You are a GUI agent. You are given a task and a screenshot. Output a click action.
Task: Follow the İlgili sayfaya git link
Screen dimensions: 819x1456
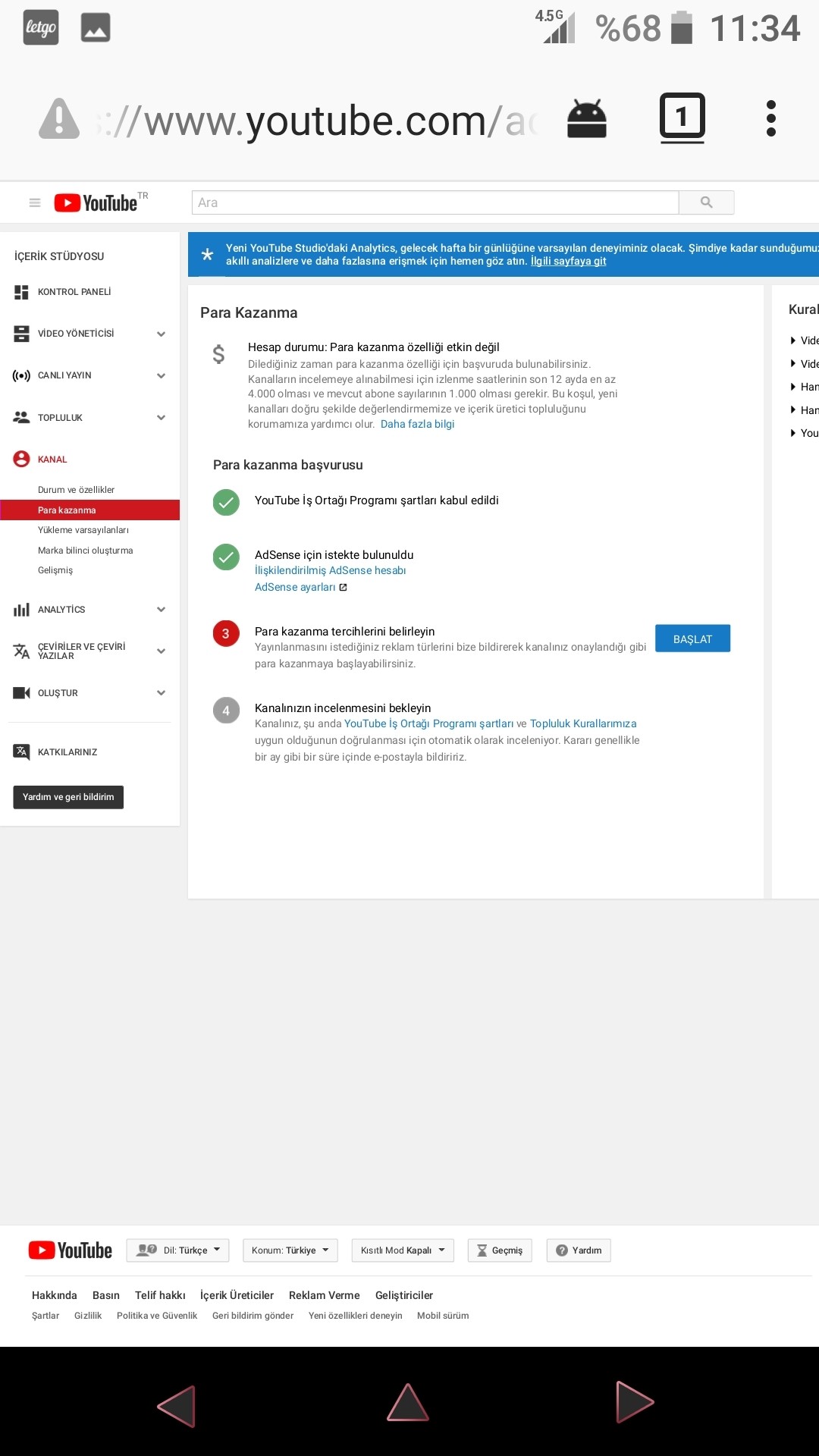pos(568,261)
